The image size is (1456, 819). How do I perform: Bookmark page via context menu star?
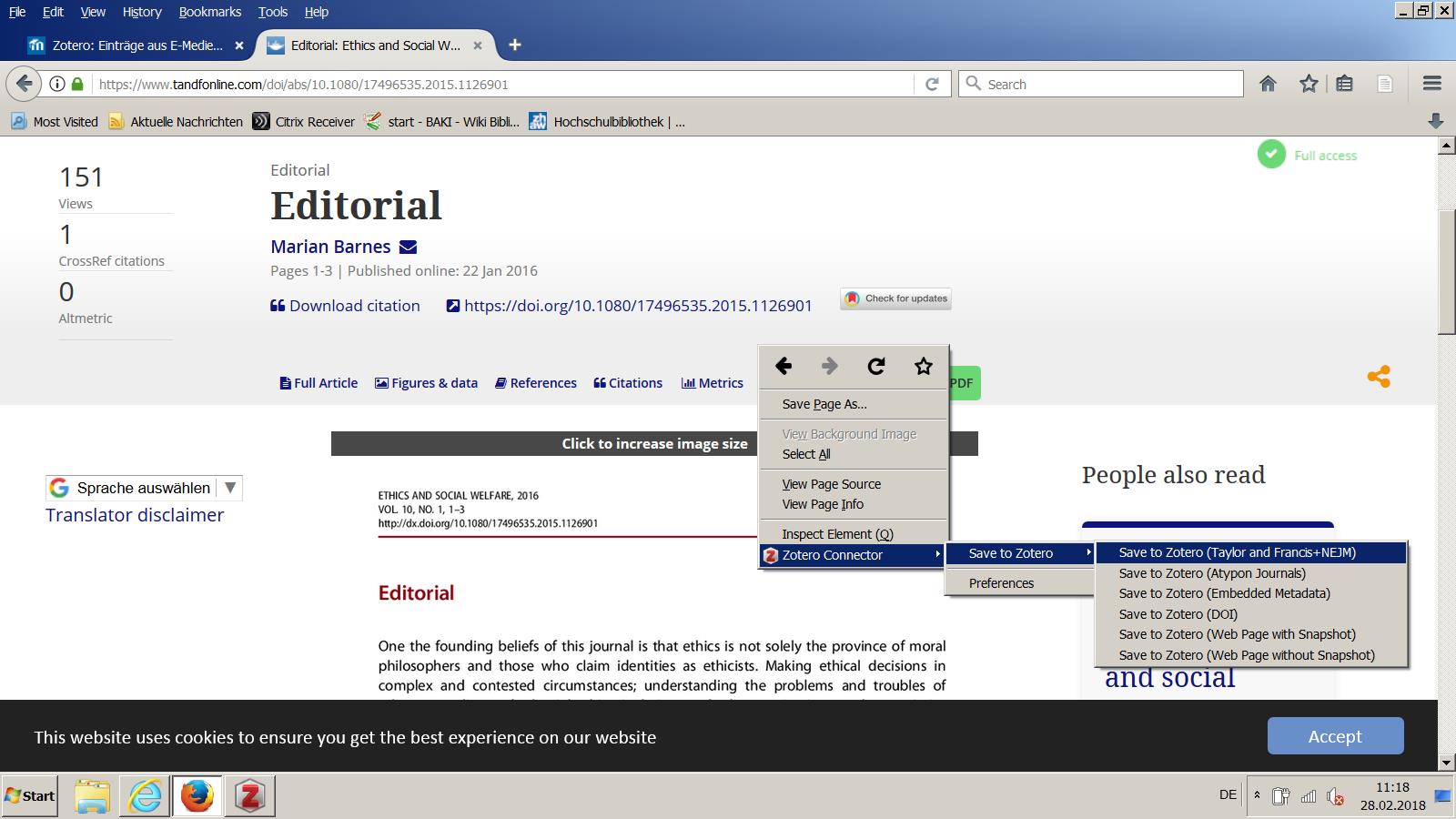pos(924,366)
